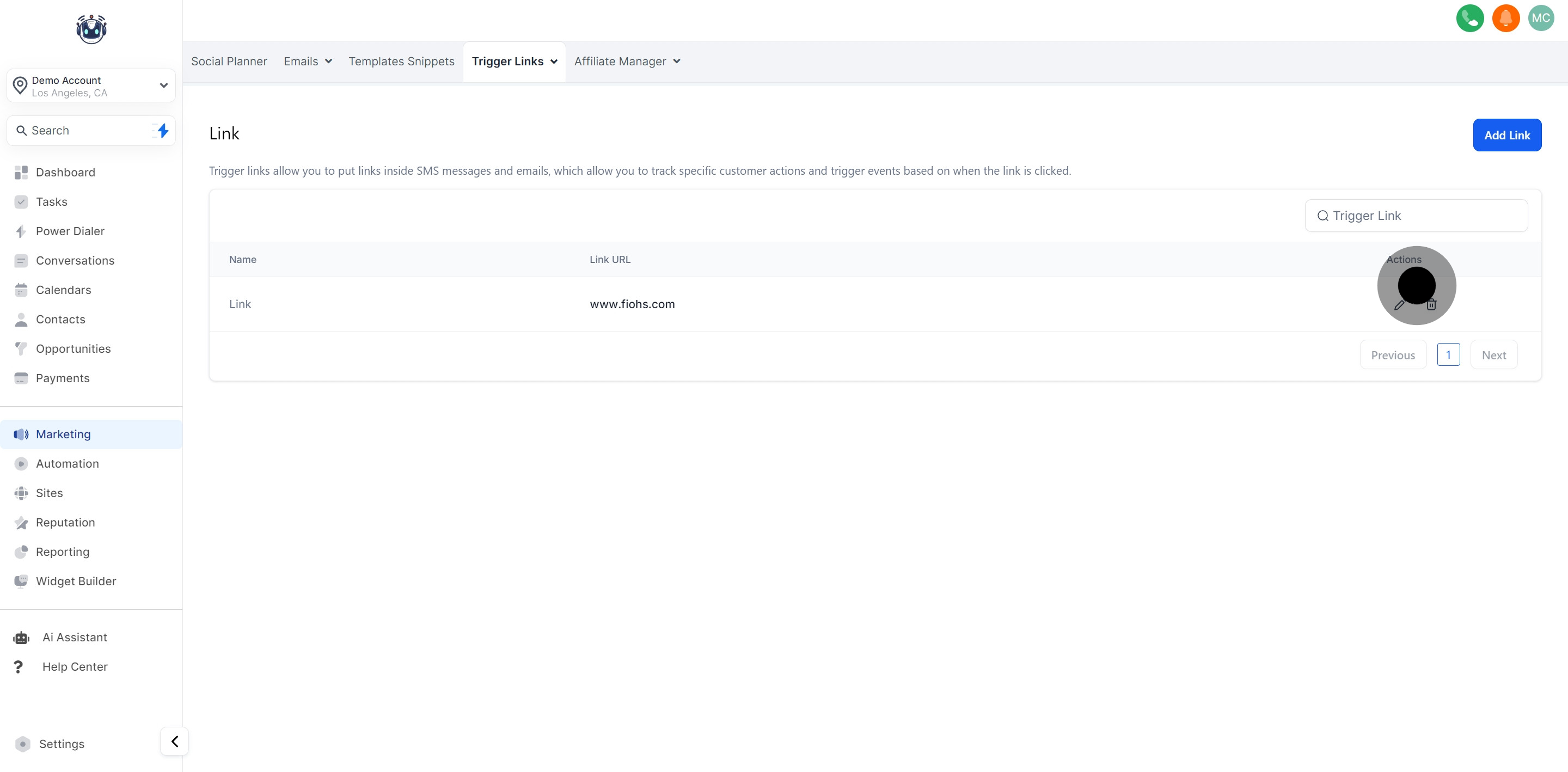The image size is (1568, 772).
Task: Open Automation in the sidebar
Action: pos(67,464)
